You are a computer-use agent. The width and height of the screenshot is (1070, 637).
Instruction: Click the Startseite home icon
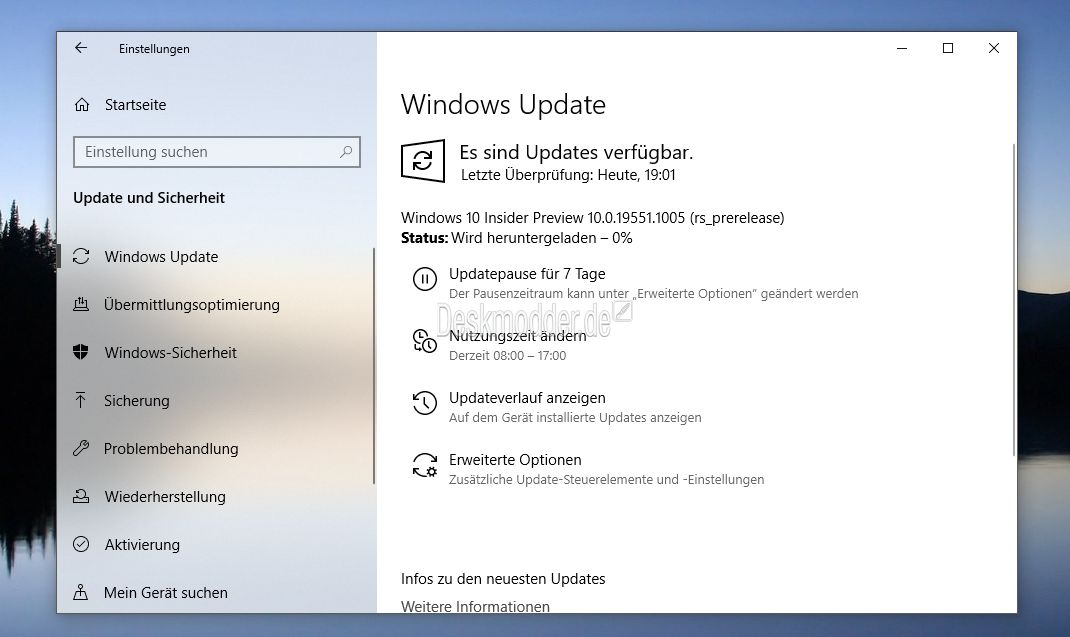coord(82,104)
